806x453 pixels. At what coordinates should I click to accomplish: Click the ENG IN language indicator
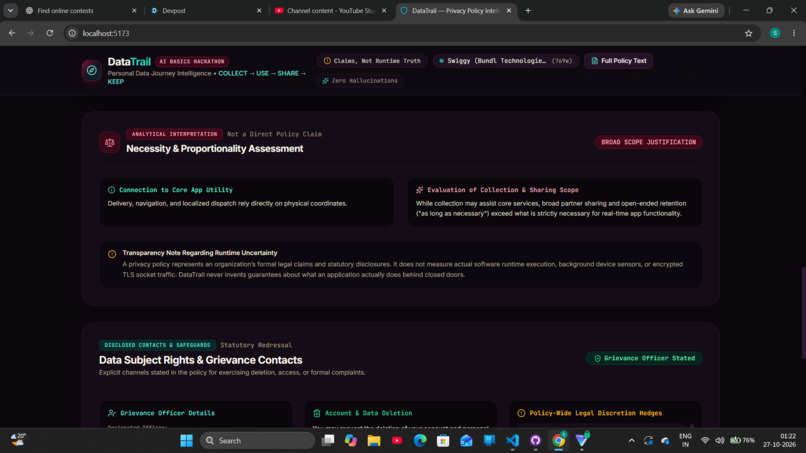pyautogui.click(x=685, y=440)
